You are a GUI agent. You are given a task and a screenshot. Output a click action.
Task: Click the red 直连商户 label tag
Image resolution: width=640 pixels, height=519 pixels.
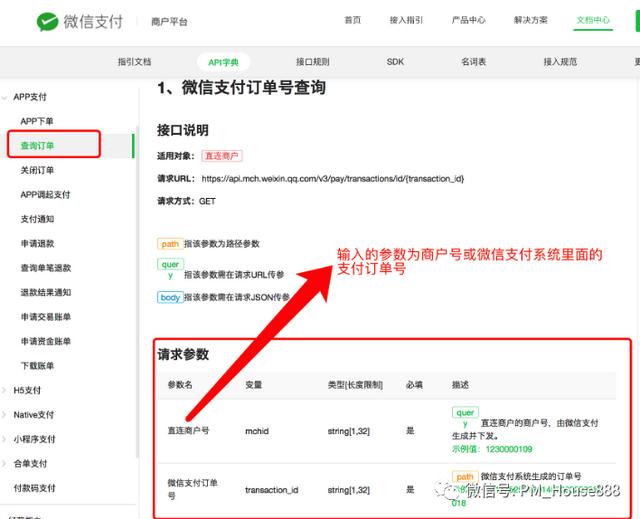click(221, 156)
